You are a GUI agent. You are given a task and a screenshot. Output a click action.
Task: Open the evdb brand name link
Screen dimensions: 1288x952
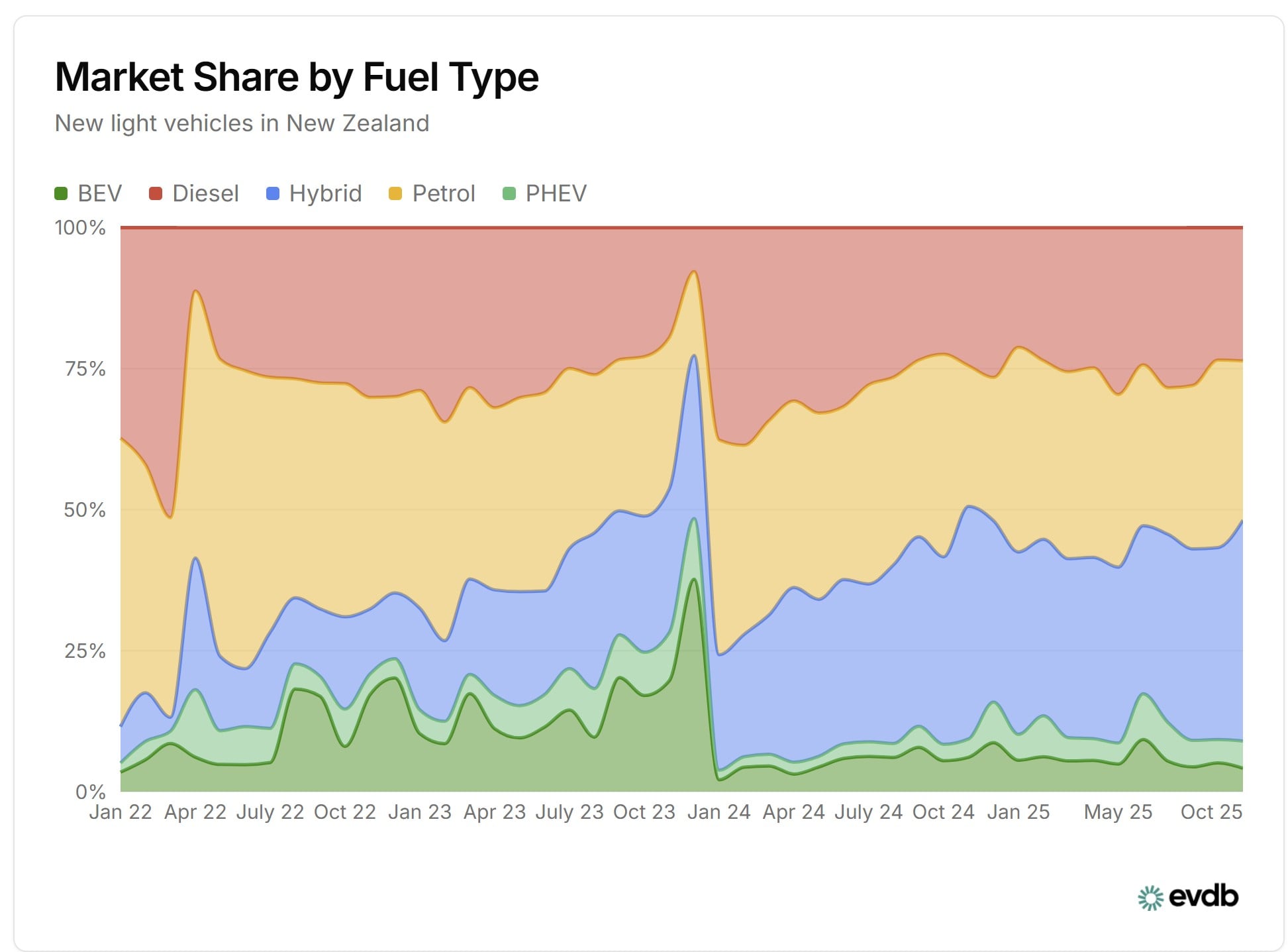[x=1203, y=896]
